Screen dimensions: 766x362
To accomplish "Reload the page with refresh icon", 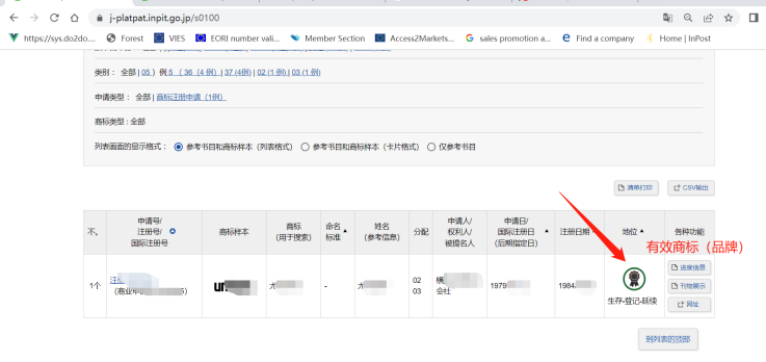I will [54, 18].
